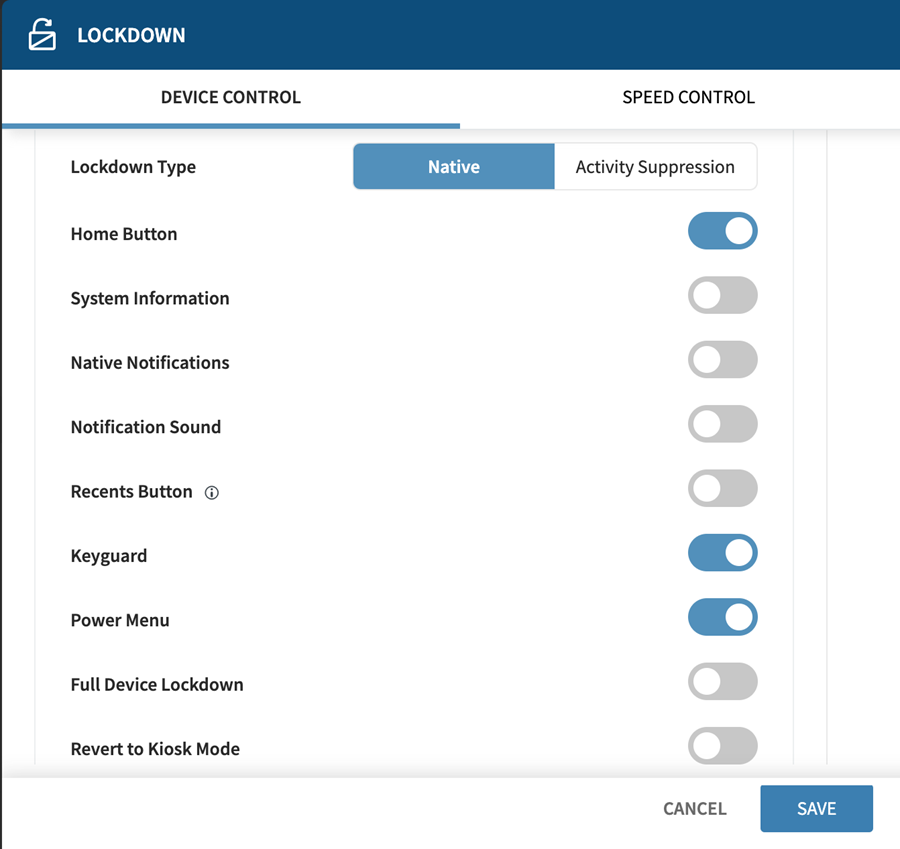Click the Recents Button info icon
This screenshot has height=849, width=900.
[x=212, y=493]
